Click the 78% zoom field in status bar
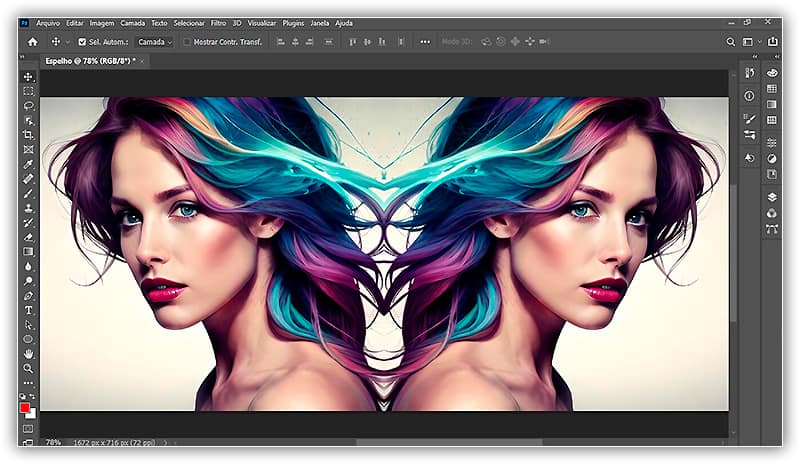800x464 pixels. click(53, 443)
